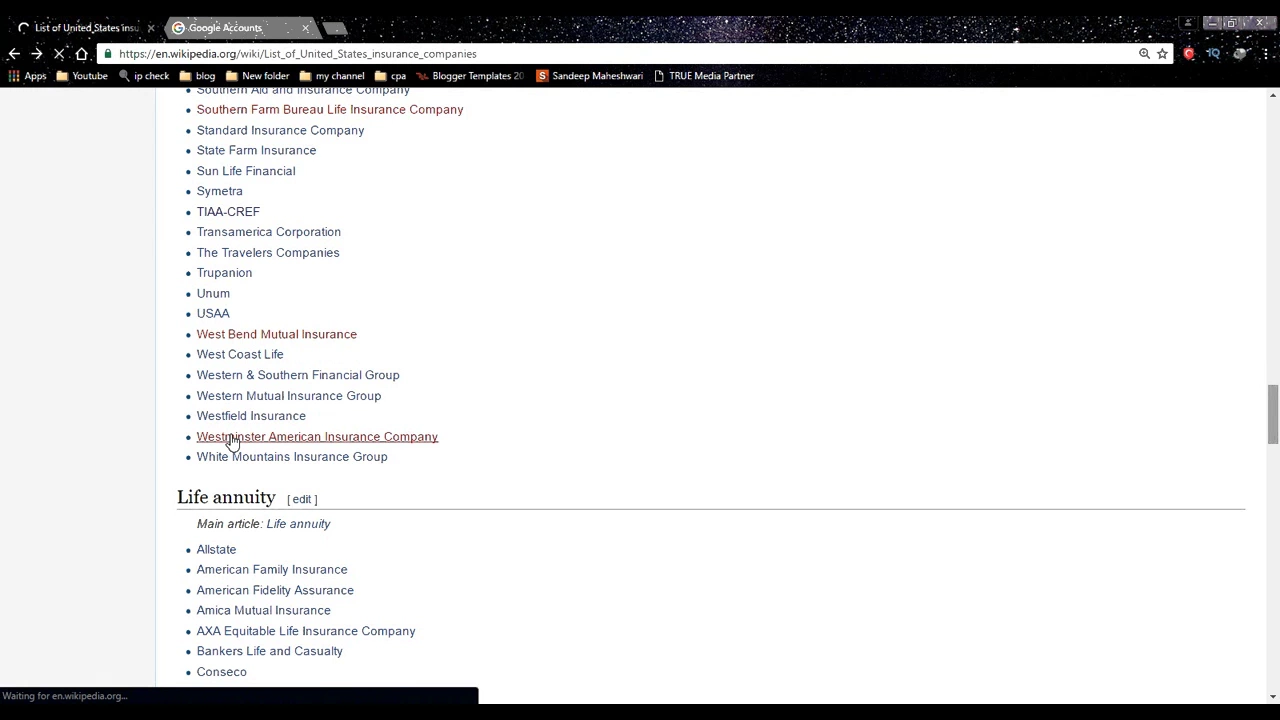
Task: Click the scrollbar up arrow
Action: point(1272,95)
